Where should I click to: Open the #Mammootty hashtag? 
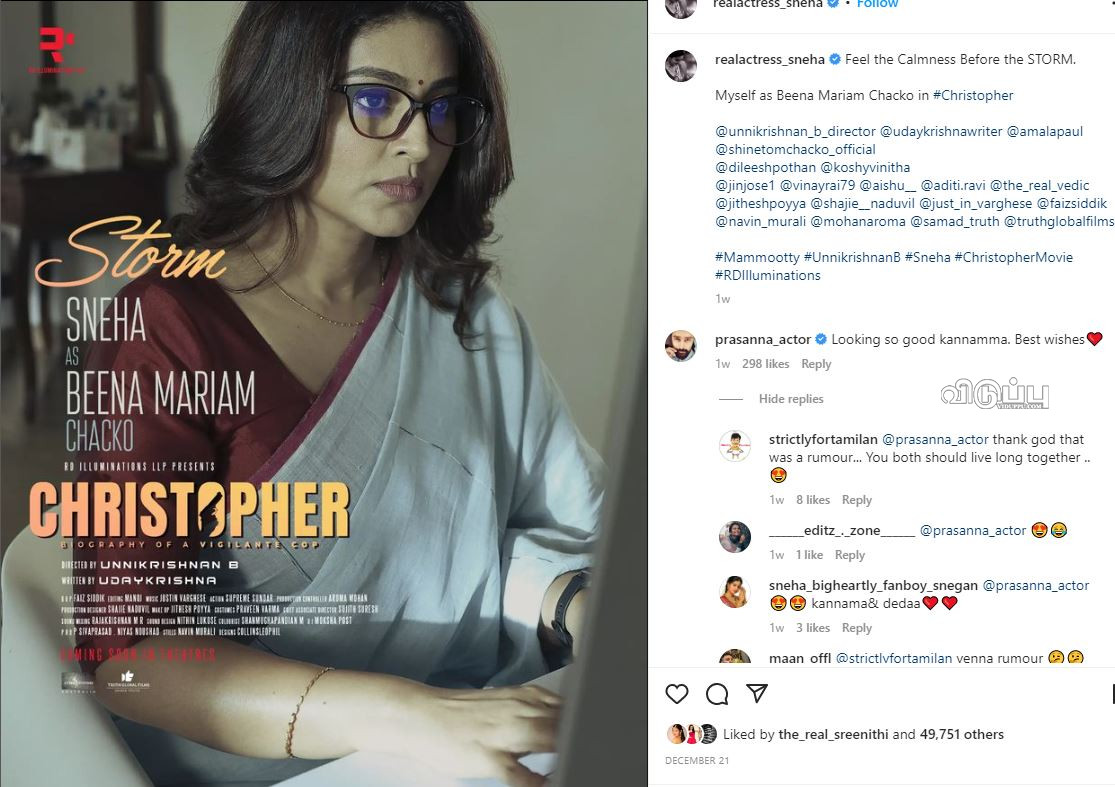click(x=757, y=257)
